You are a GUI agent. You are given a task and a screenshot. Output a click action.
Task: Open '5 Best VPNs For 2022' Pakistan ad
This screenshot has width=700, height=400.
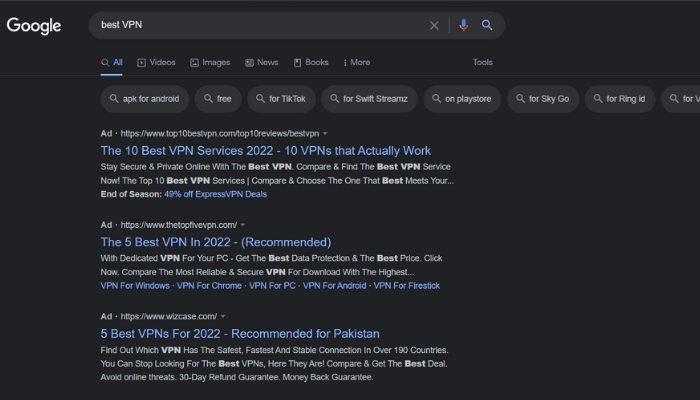pos(240,333)
